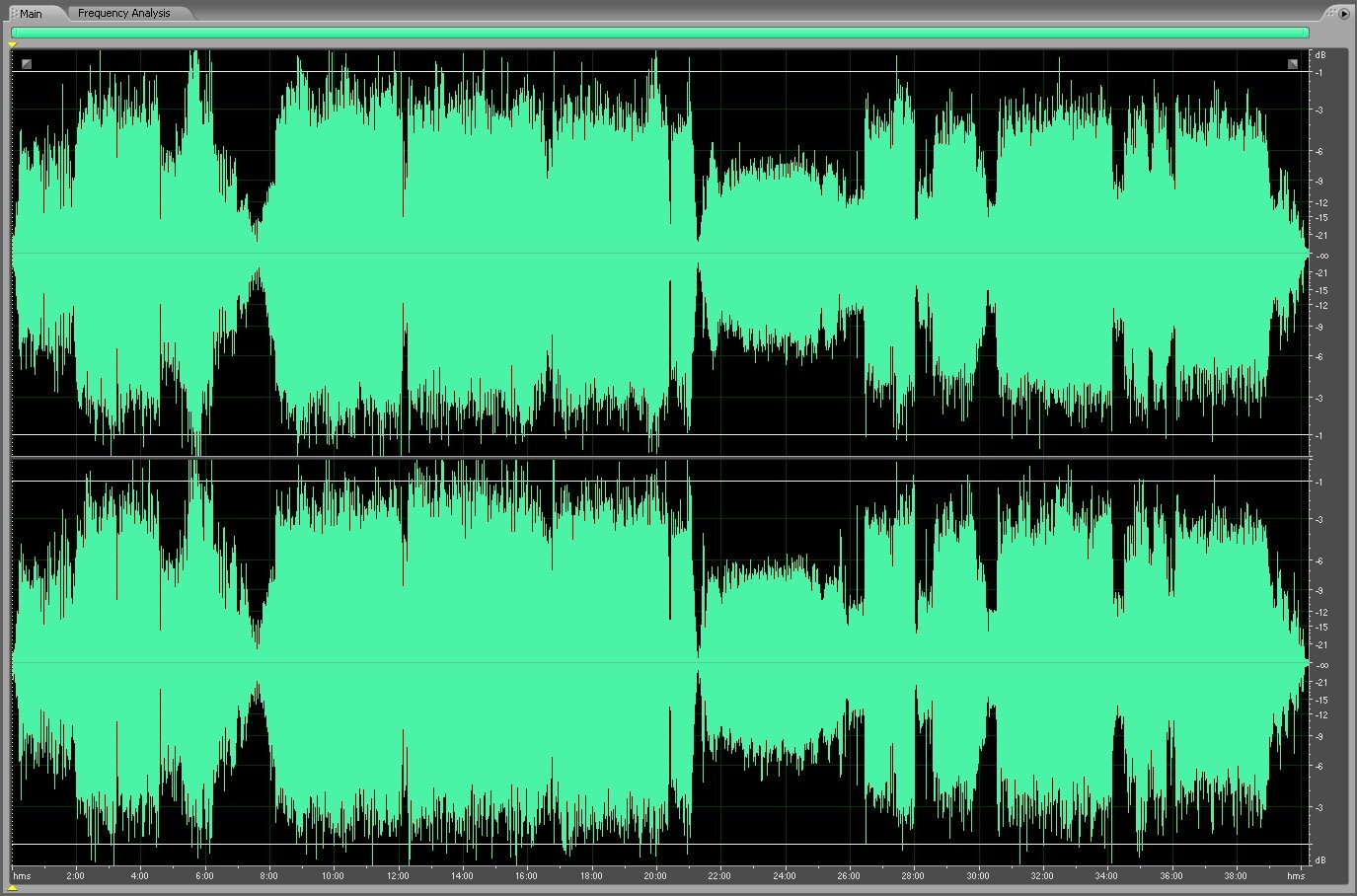Click the right edge of zoom bar

(1307, 33)
